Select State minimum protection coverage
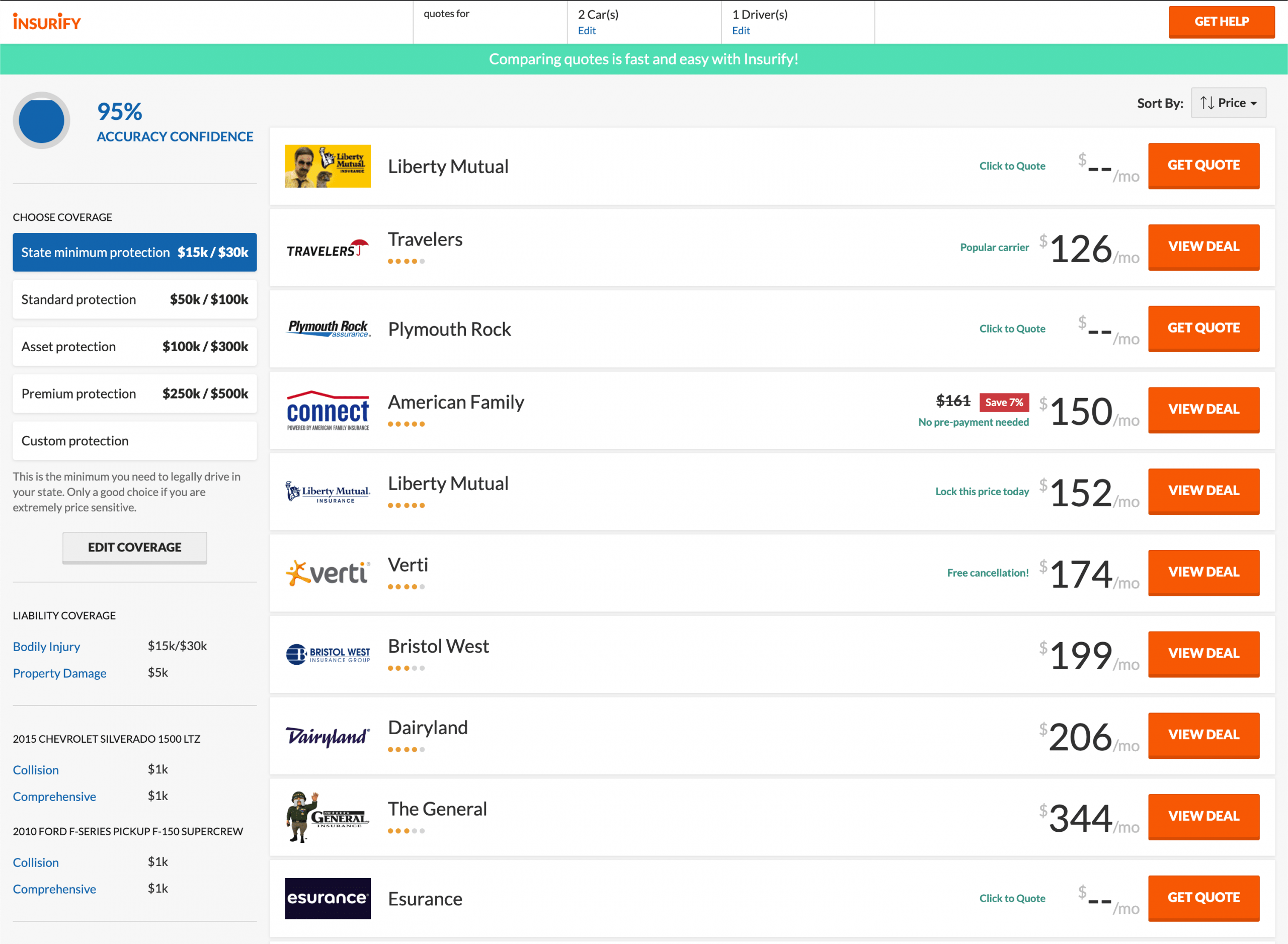 pyautogui.click(x=135, y=251)
